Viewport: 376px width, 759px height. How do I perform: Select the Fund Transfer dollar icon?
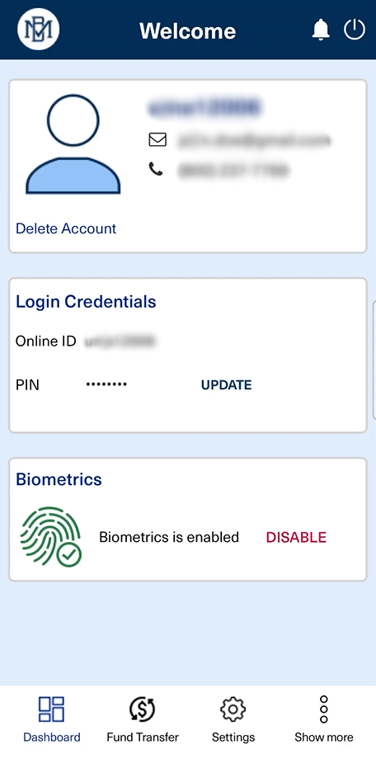[142, 709]
